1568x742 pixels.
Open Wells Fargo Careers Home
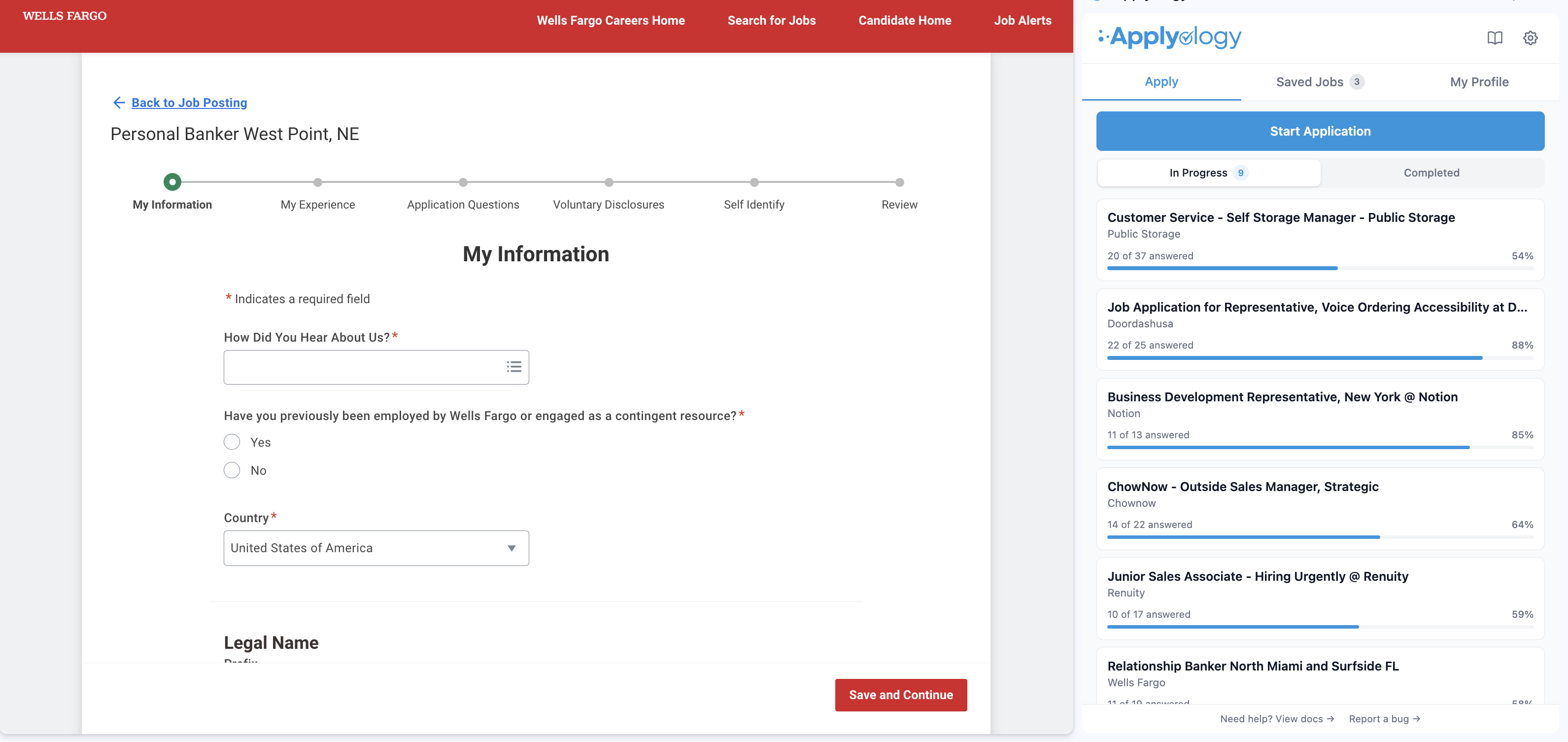(x=611, y=21)
